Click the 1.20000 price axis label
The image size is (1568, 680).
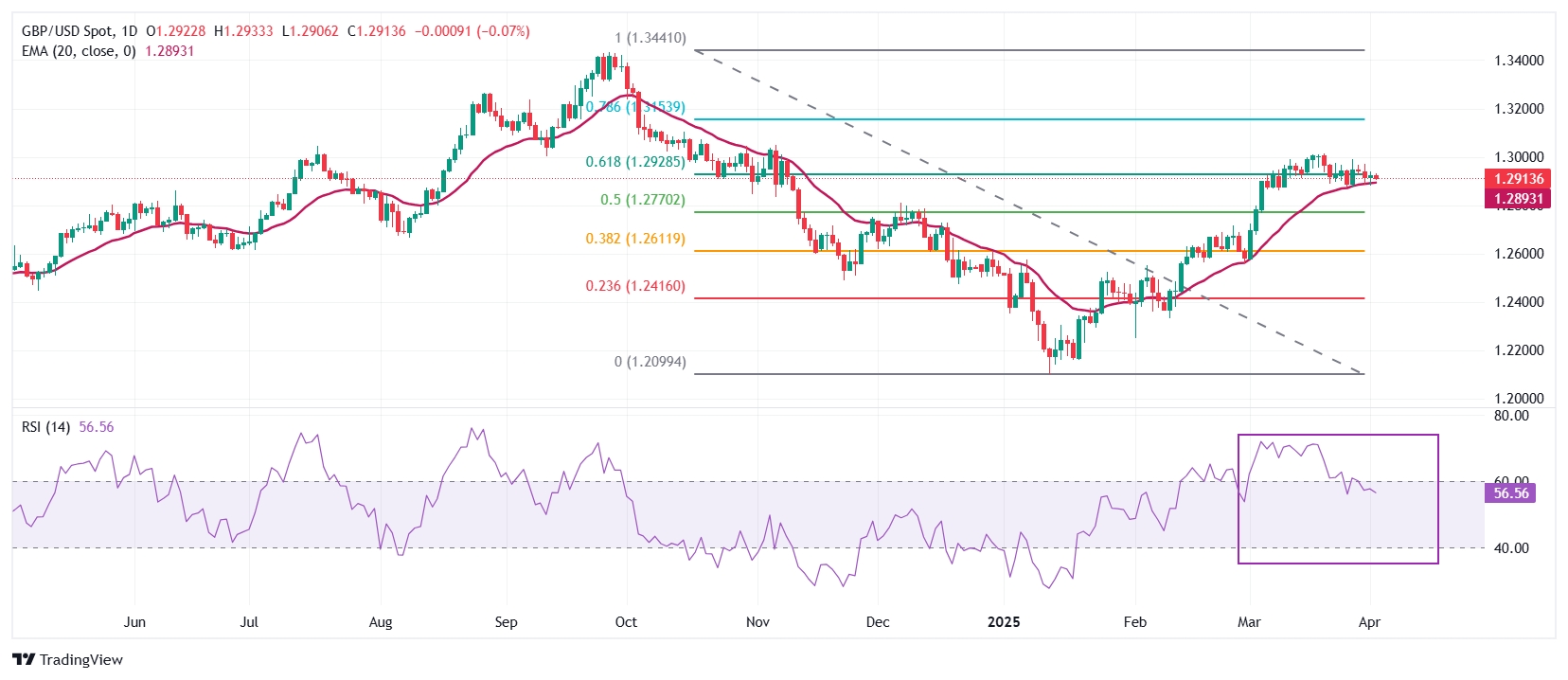click(1518, 399)
